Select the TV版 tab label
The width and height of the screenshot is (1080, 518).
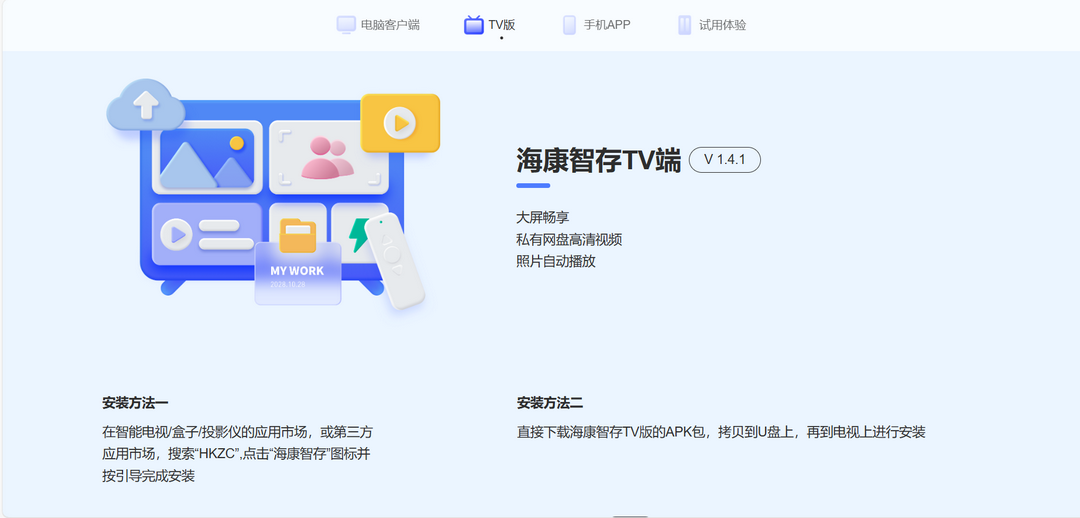tap(502, 25)
